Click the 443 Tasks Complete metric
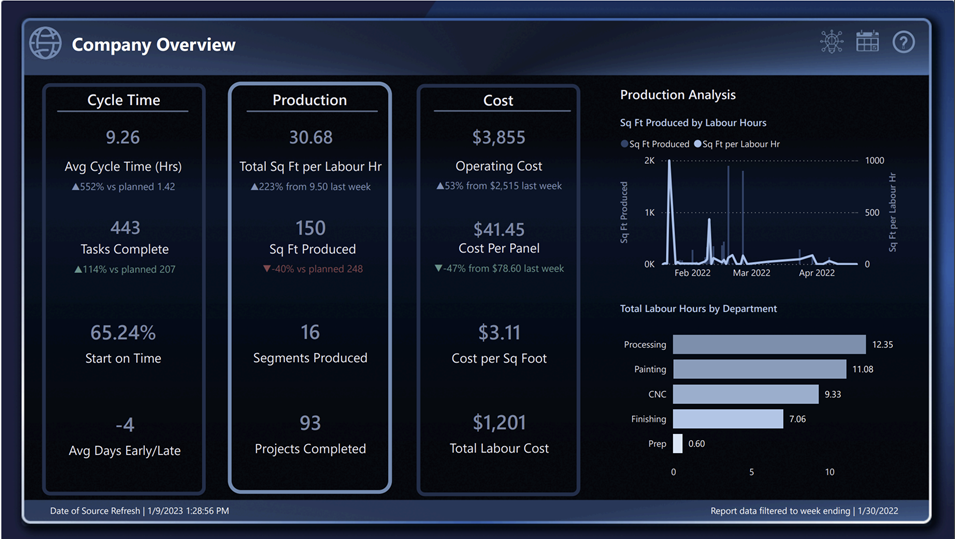Screen dimensions: 955x539 tap(124, 228)
